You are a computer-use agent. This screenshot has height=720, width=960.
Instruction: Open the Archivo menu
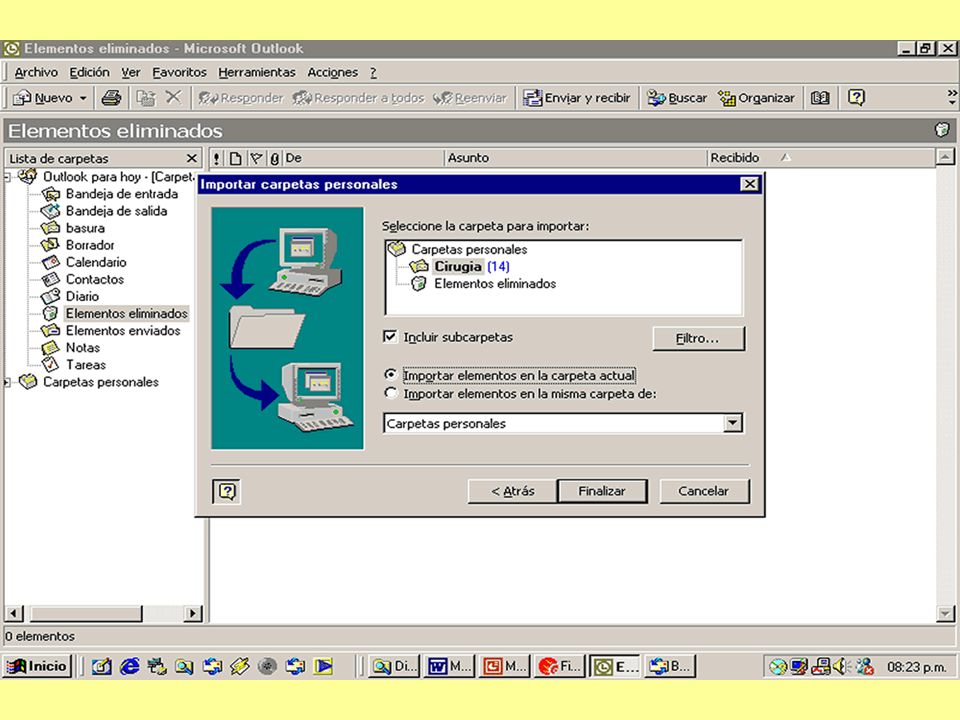(x=36, y=72)
